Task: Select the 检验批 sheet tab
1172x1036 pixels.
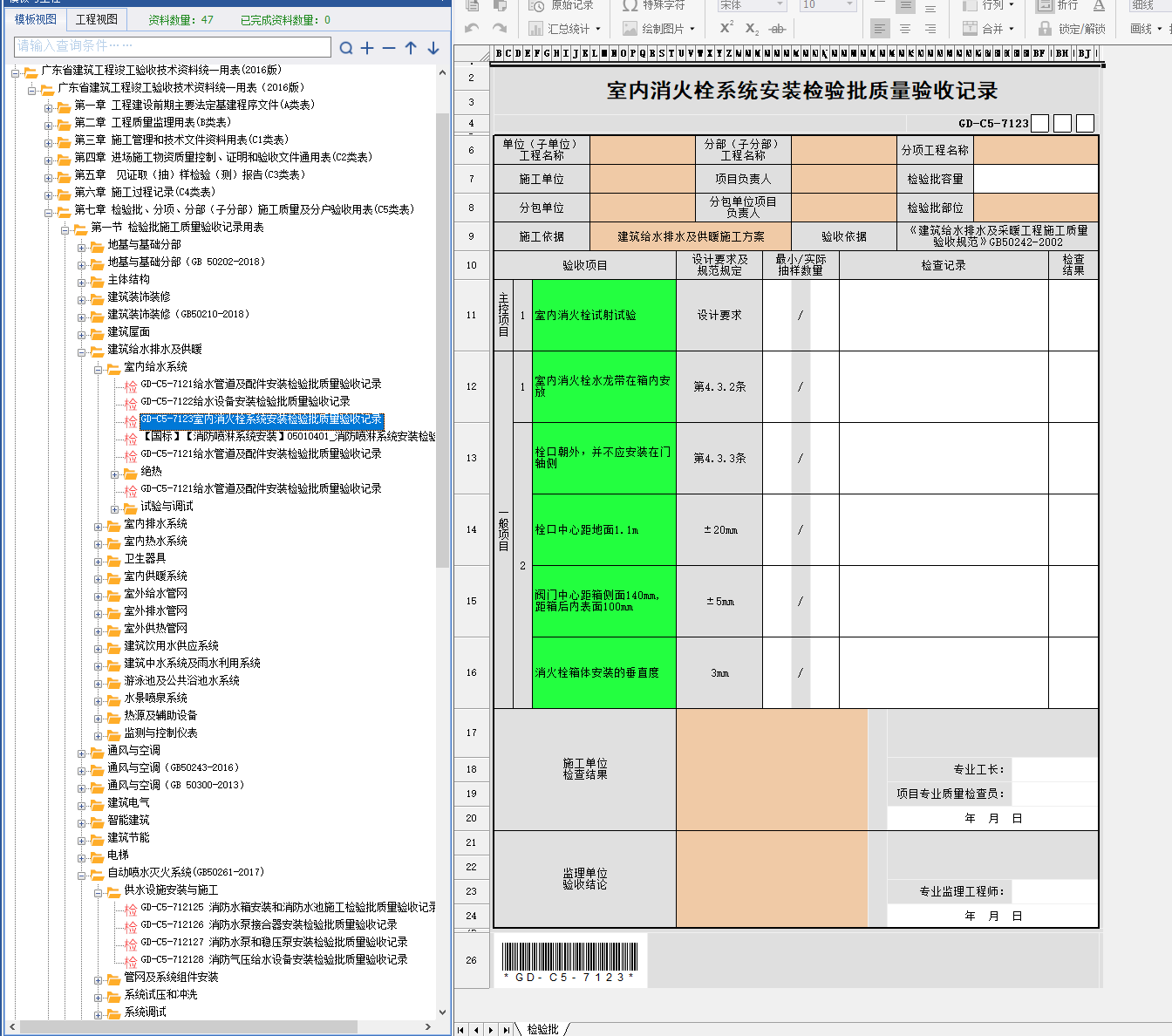Action: pos(542,1030)
